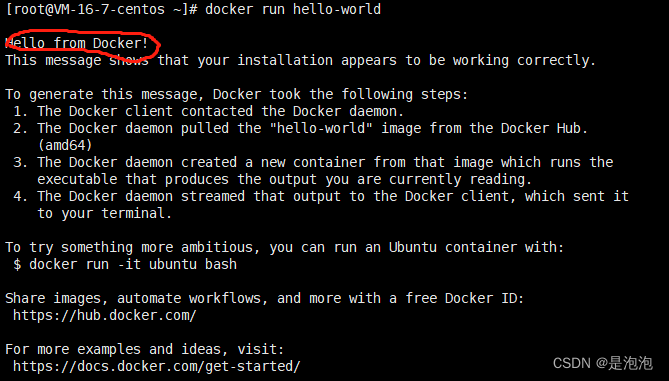Click the 'Share images, automate workflows' line

coord(265,298)
